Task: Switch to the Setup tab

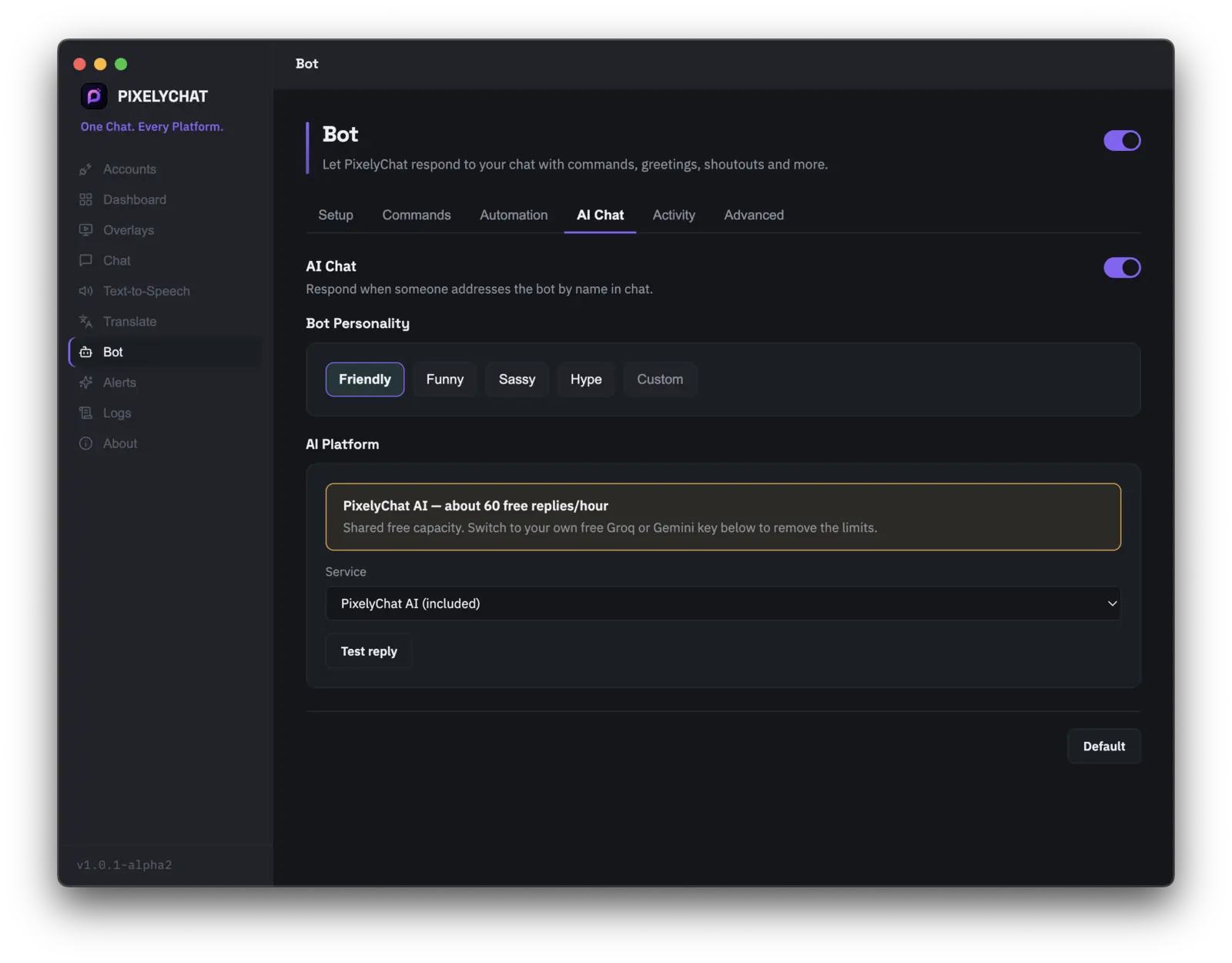Action: [x=336, y=215]
